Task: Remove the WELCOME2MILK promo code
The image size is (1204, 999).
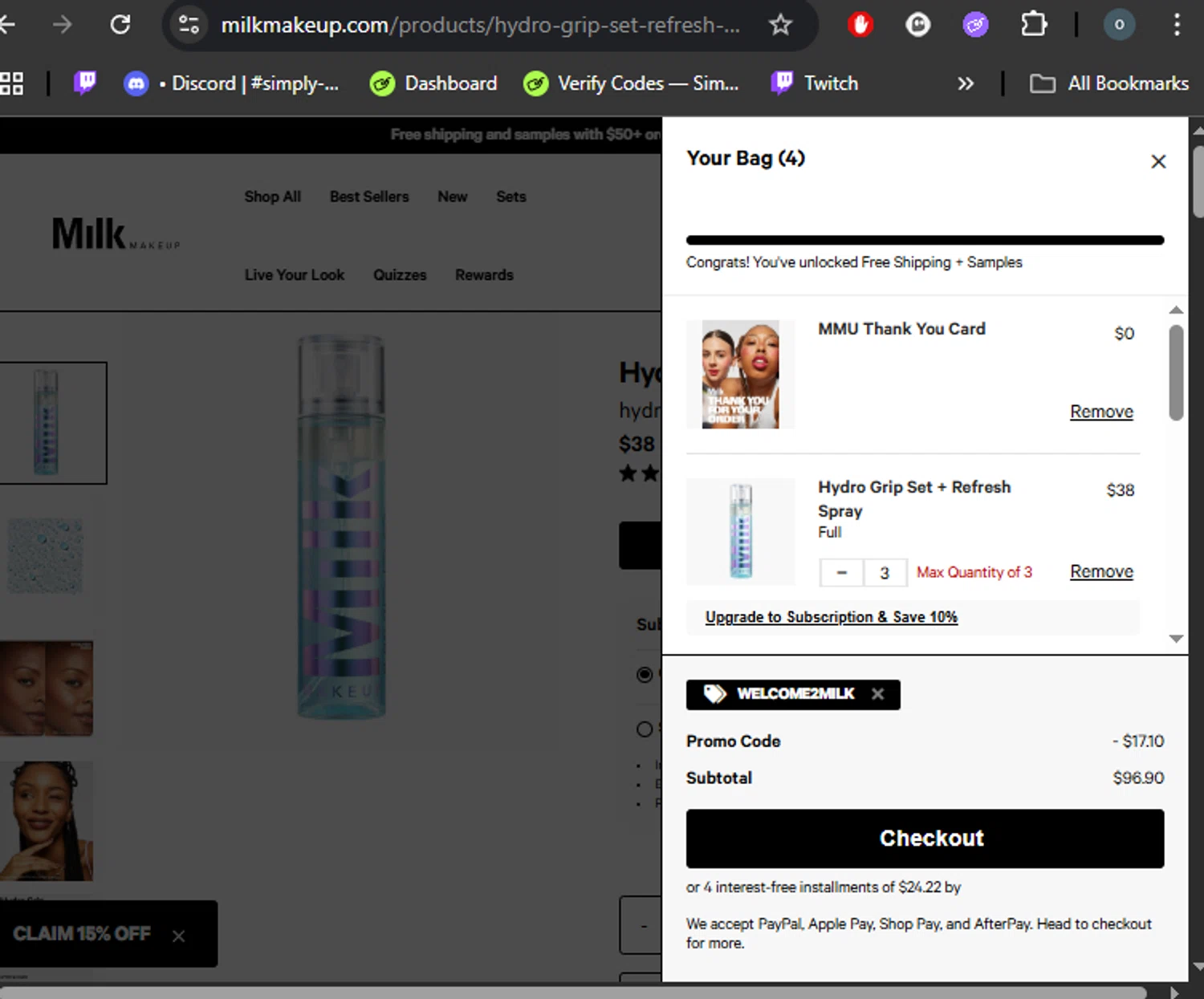Action: (878, 694)
